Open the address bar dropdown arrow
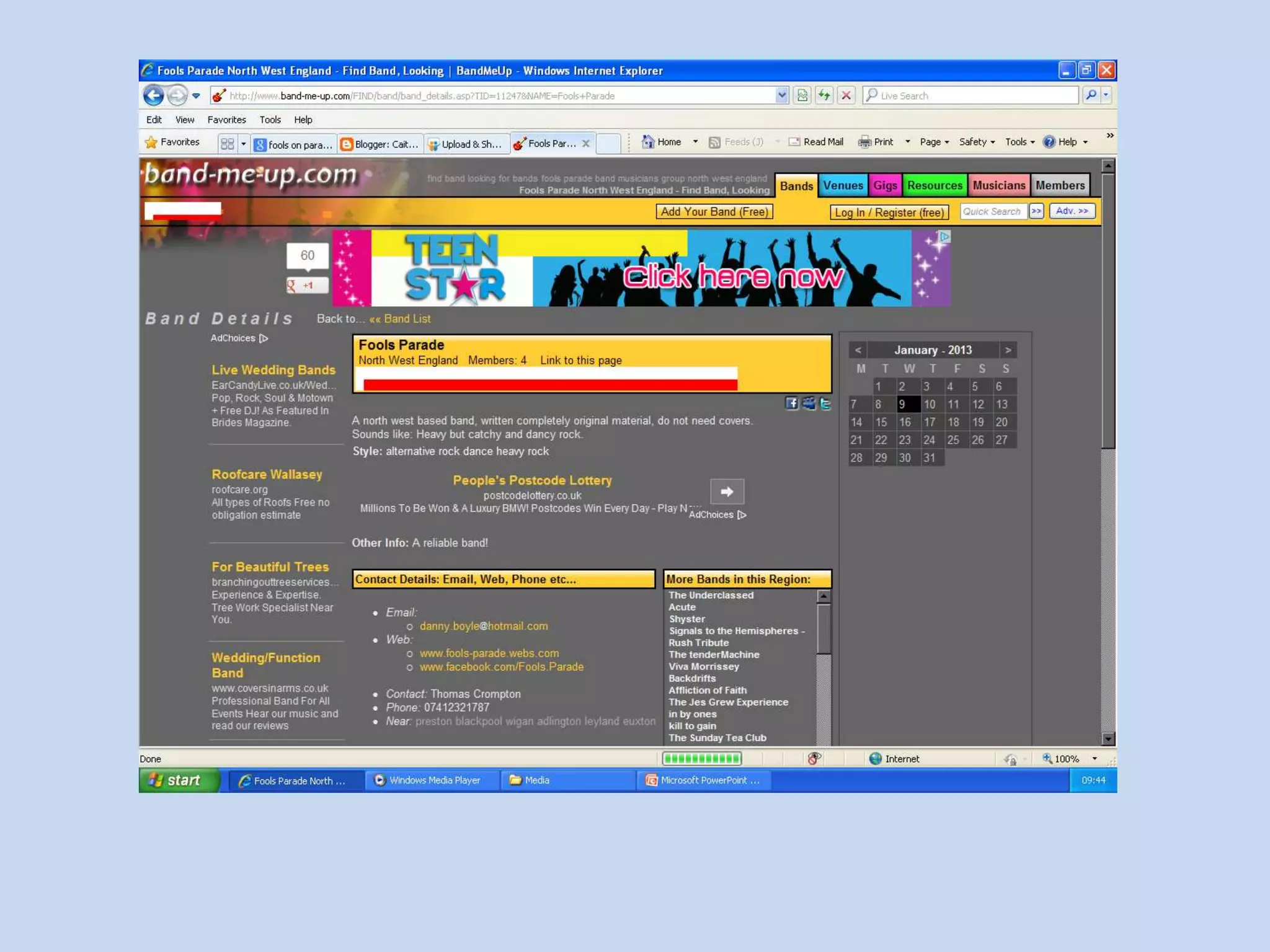The image size is (1270, 952). click(781, 95)
